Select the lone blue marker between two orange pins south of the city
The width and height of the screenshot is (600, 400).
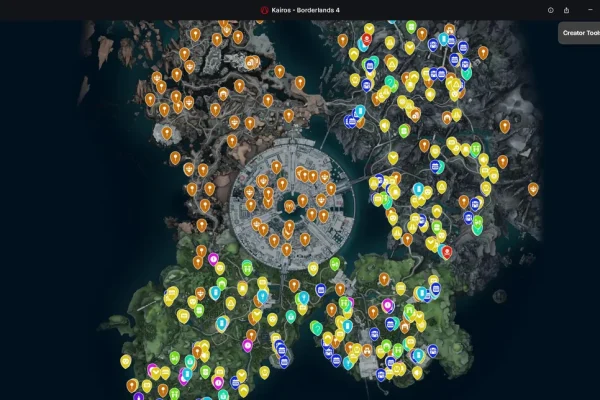[321, 290]
